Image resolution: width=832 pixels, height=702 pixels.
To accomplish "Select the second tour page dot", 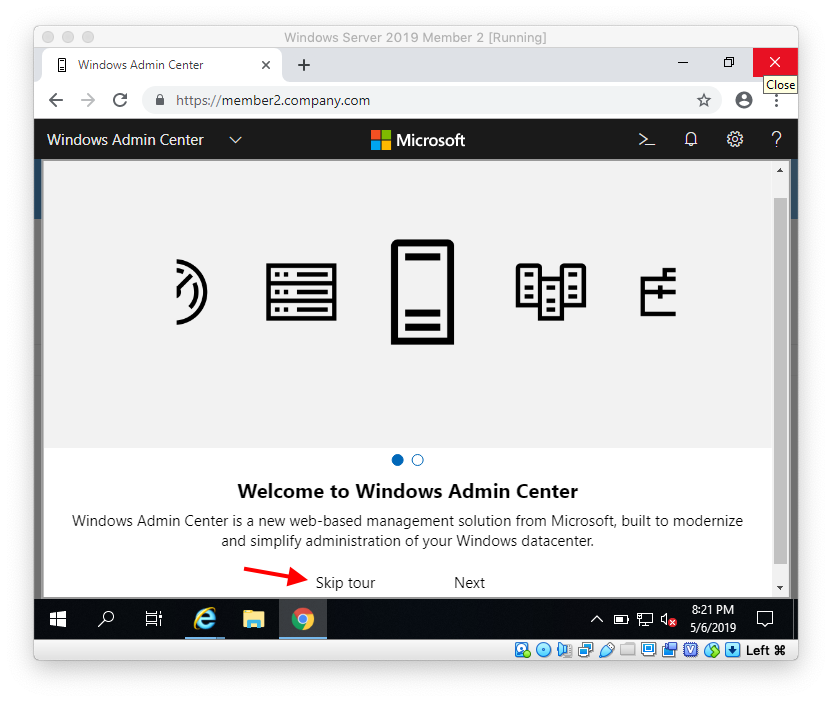I will pyautogui.click(x=417, y=460).
